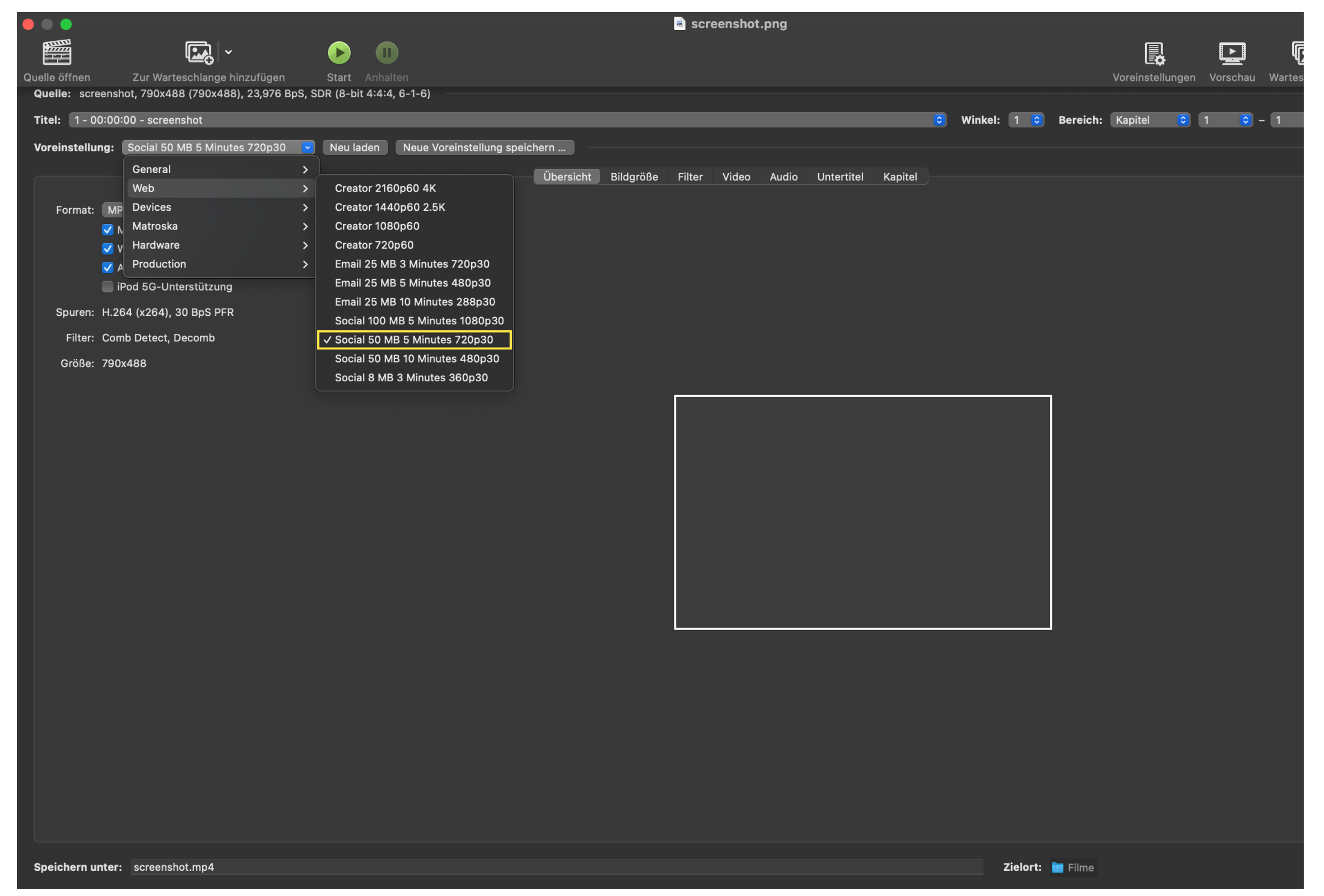This screenshot has width=1324, height=896.
Task: Select Social 100 MB 5 Minutes 1080p30
Action: [415, 321]
